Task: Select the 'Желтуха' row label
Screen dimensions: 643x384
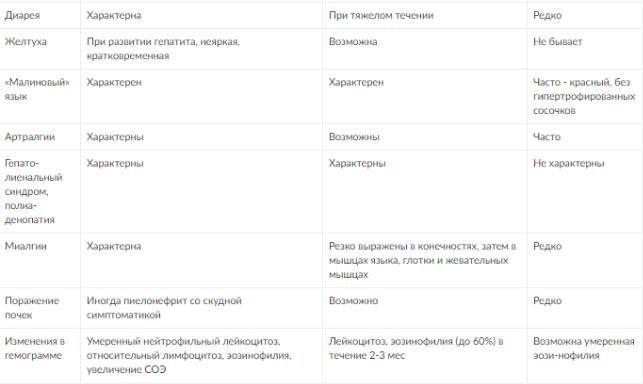Action: tap(25, 42)
